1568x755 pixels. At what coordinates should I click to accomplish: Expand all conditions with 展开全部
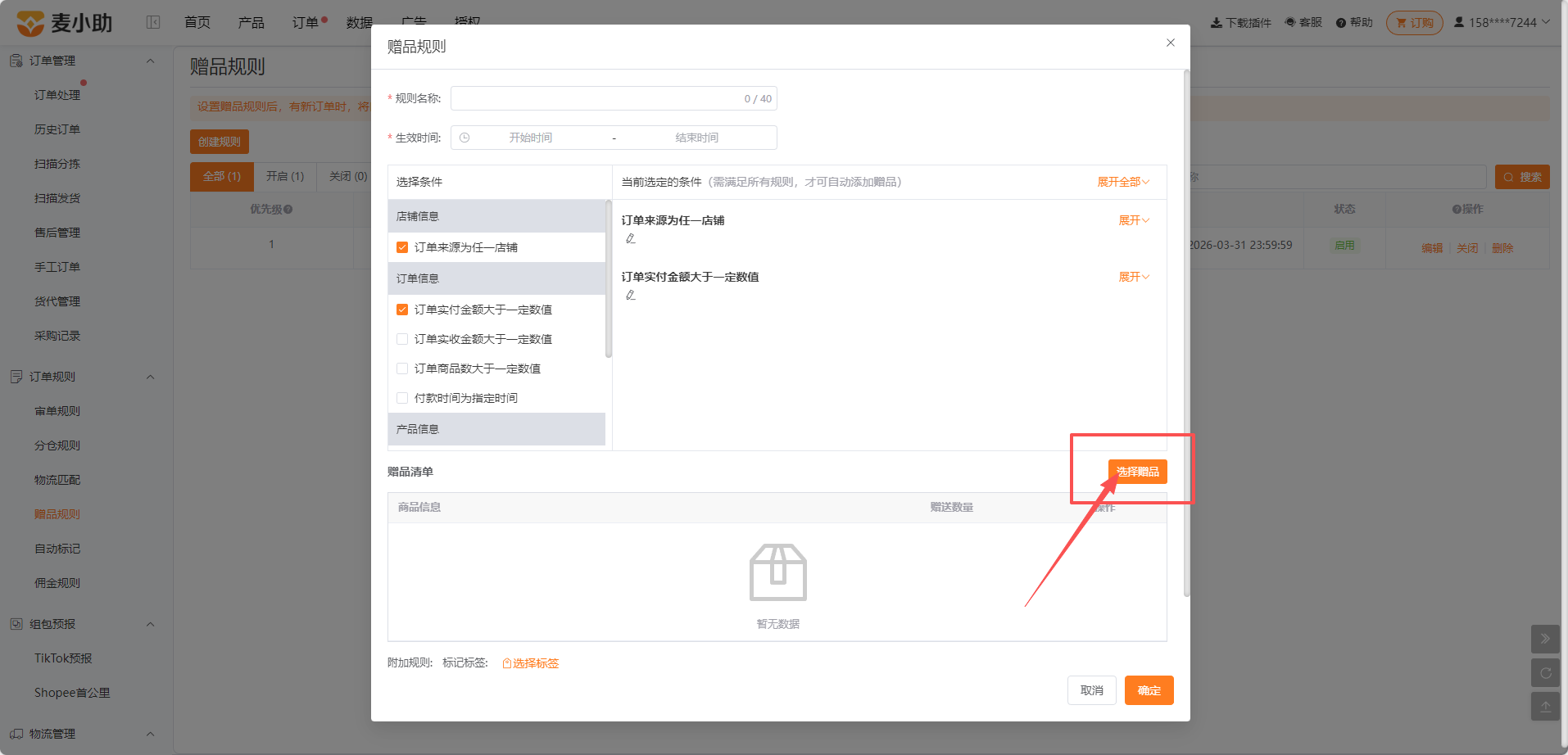point(1123,182)
